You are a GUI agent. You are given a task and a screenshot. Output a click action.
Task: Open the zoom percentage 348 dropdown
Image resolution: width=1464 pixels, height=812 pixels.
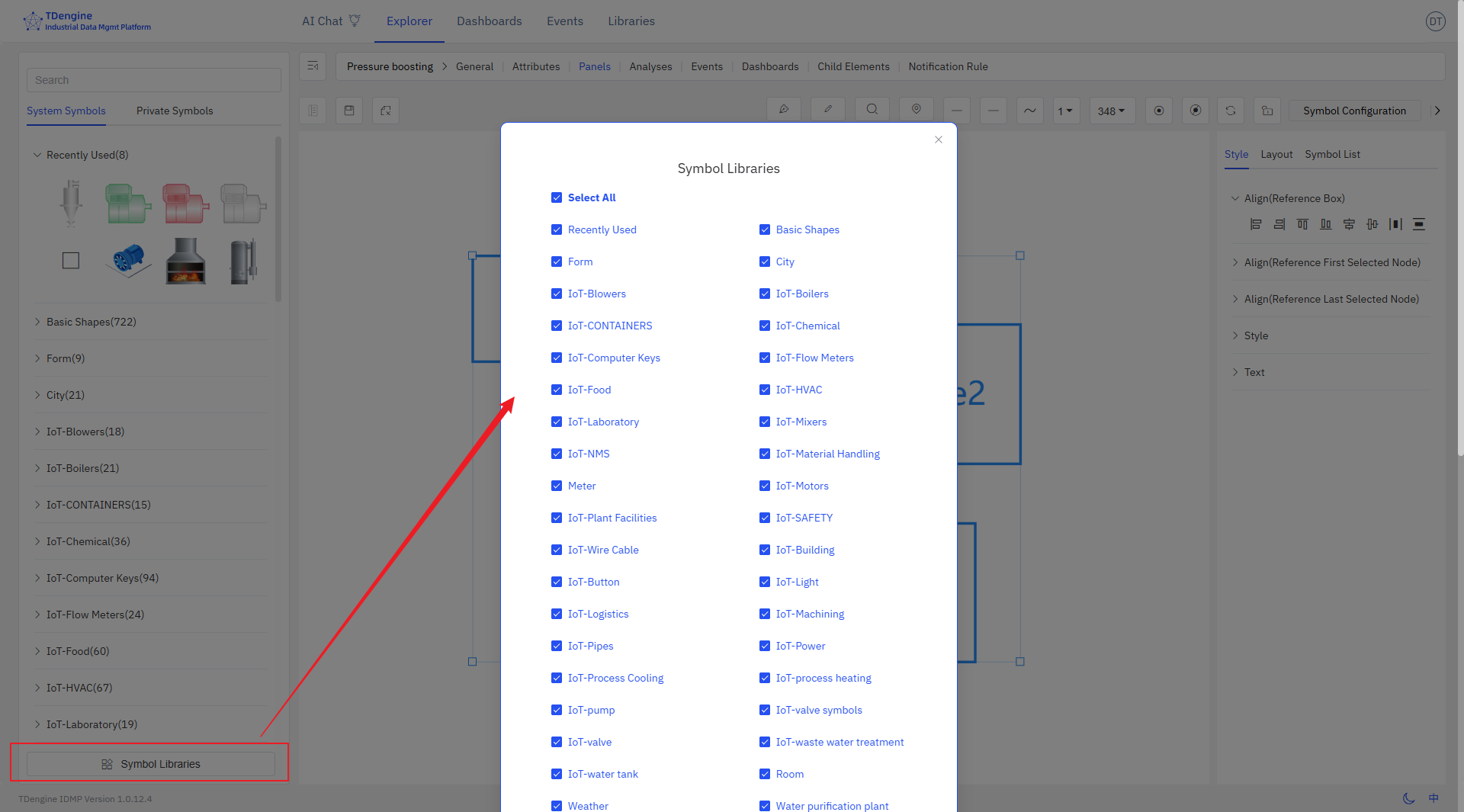[1112, 111]
